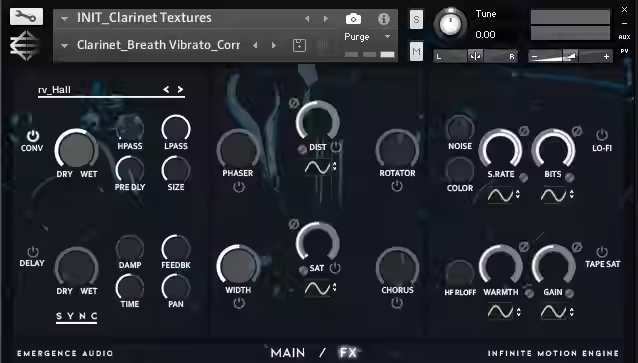The height and width of the screenshot is (363, 638).
Task: Click the reverb DRY WET knob
Action: (76, 149)
